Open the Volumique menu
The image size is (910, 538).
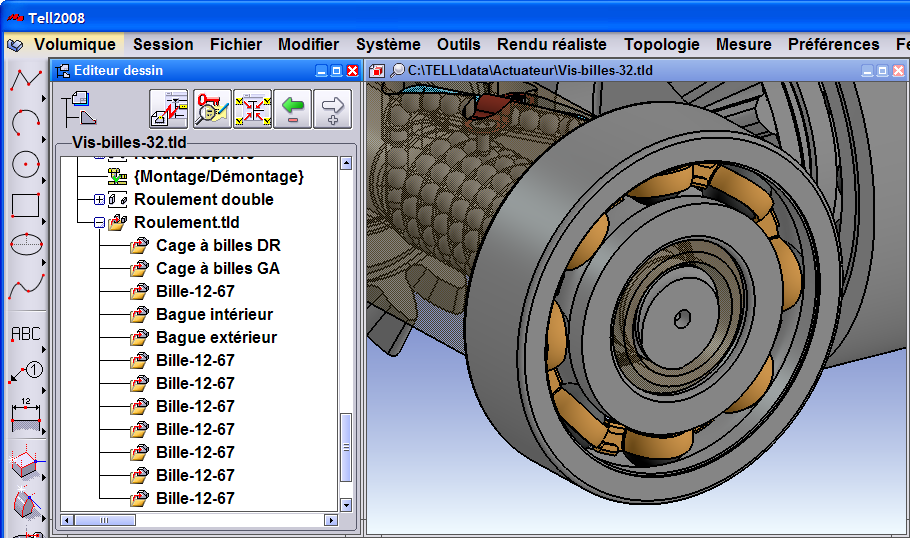tap(75, 44)
